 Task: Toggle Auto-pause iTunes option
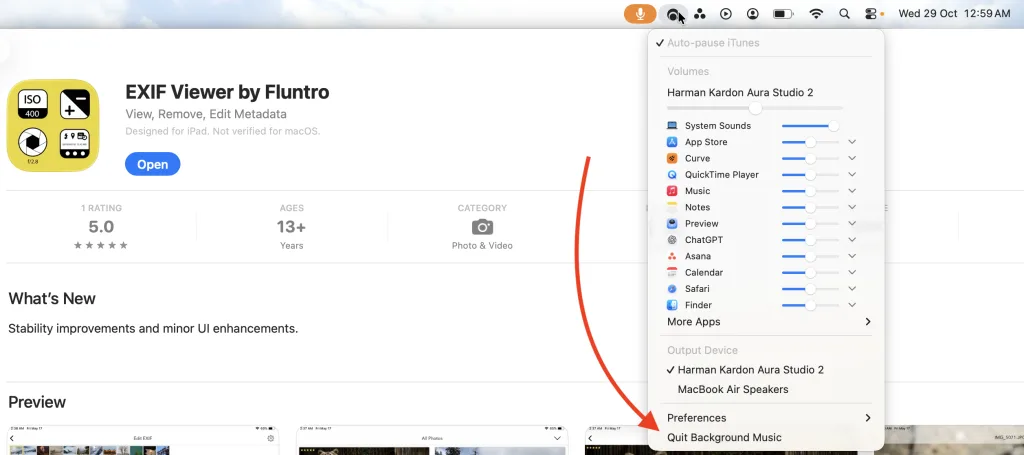(712, 43)
